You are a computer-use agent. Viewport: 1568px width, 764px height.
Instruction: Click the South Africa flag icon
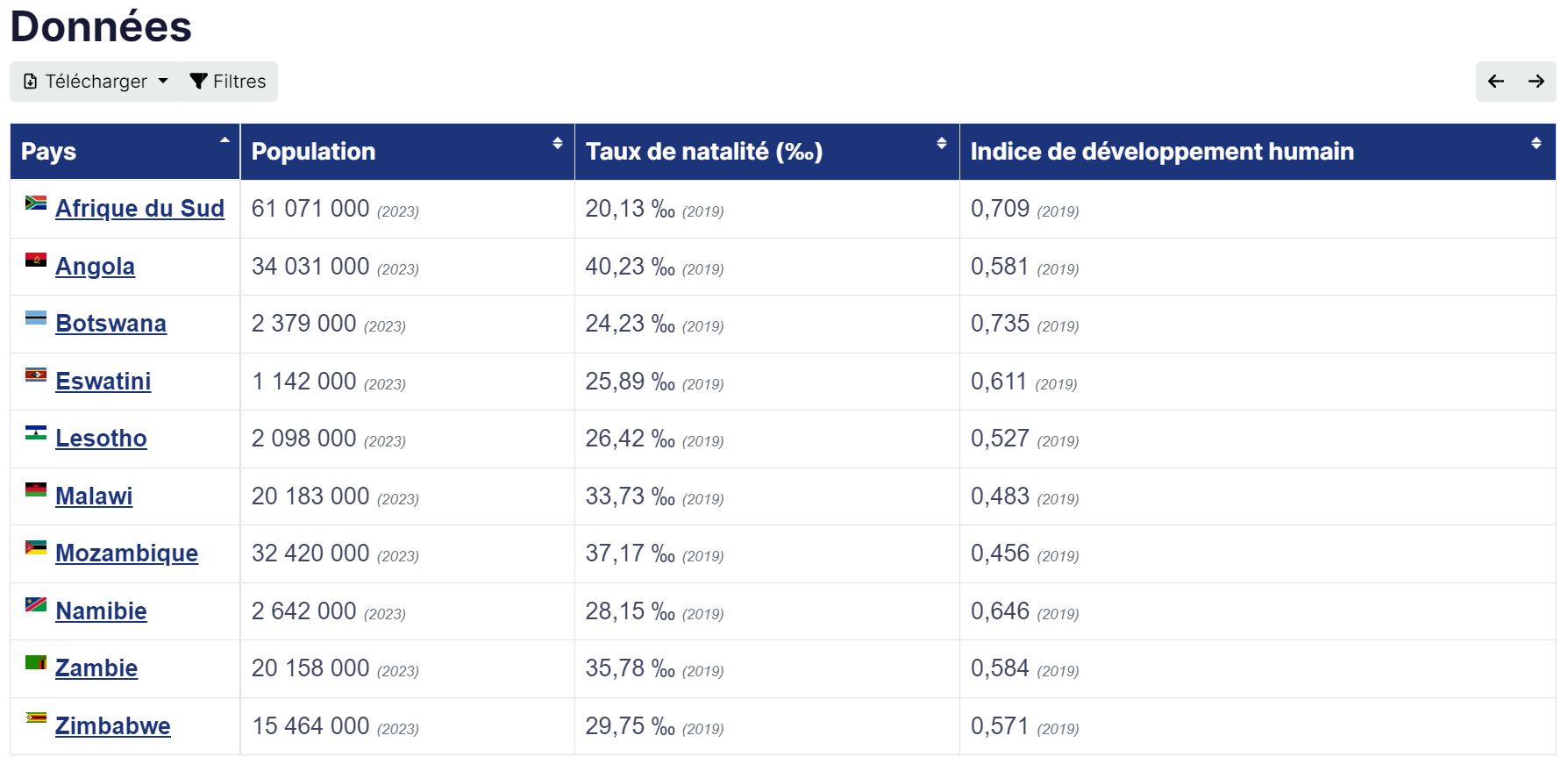36,203
